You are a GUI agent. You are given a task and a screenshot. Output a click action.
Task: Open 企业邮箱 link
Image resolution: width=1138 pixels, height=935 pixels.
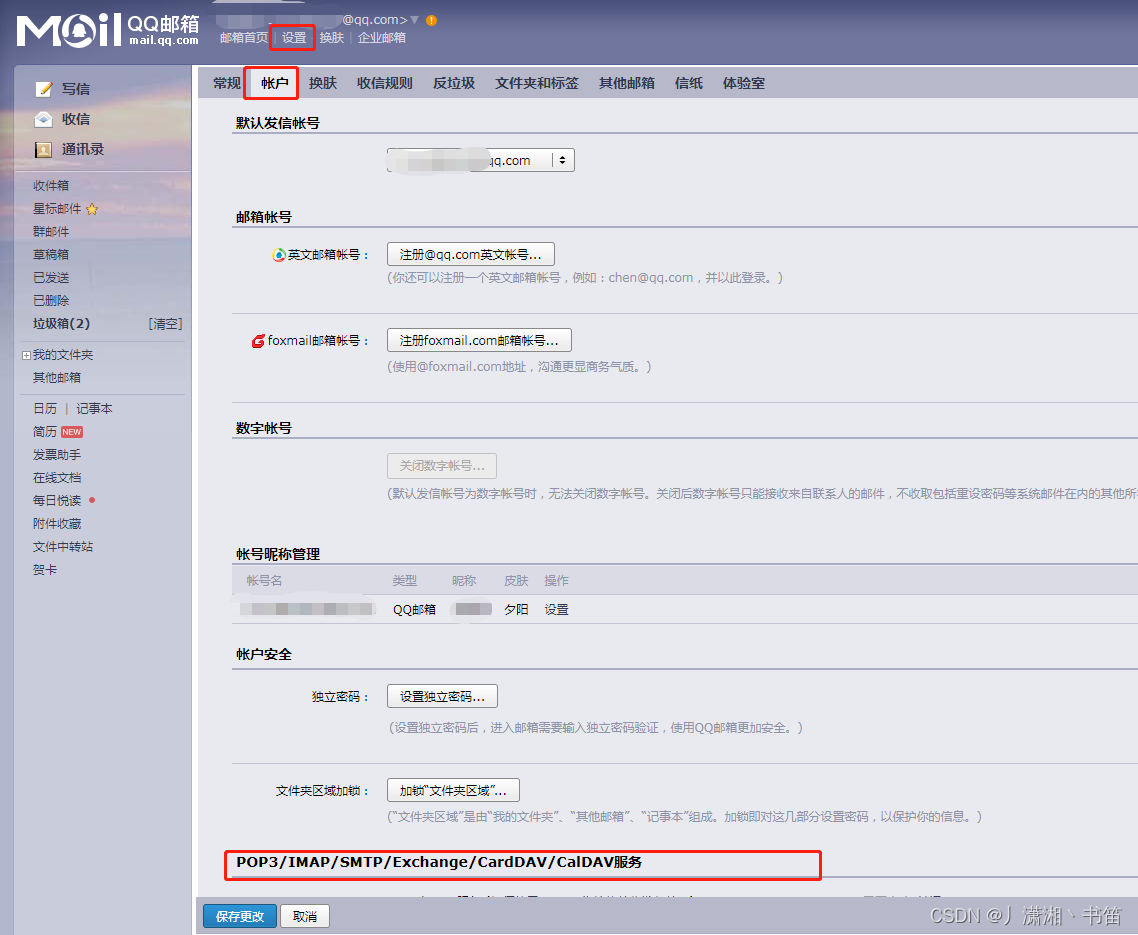382,38
